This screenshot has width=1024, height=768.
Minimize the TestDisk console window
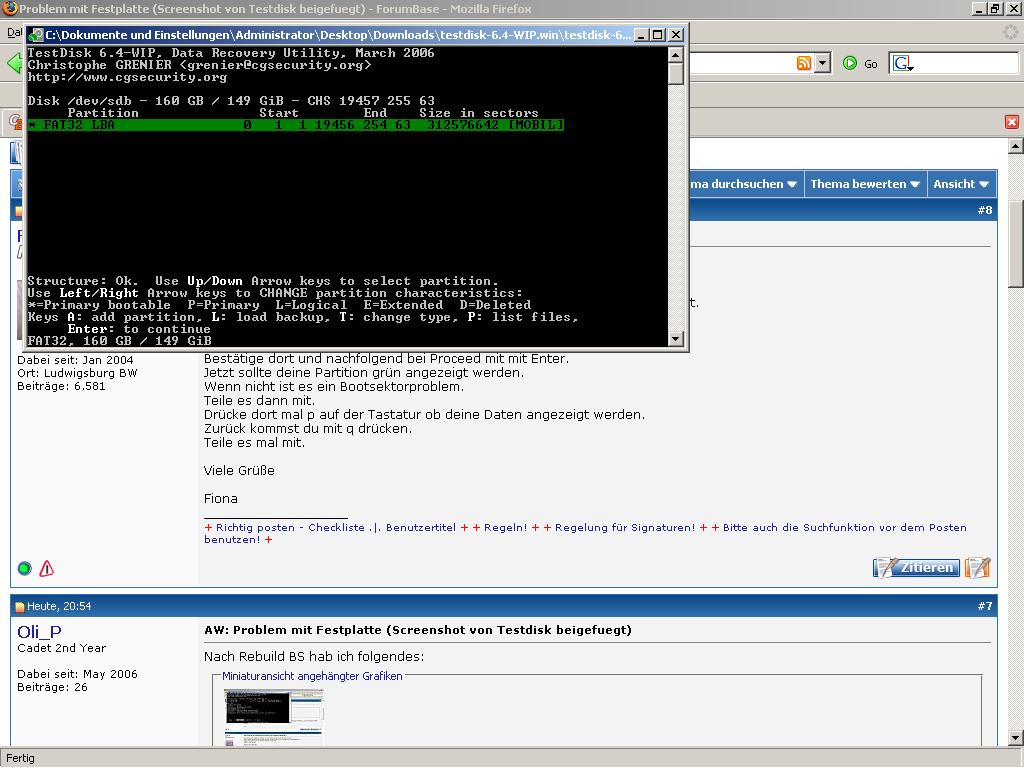(x=642, y=35)
